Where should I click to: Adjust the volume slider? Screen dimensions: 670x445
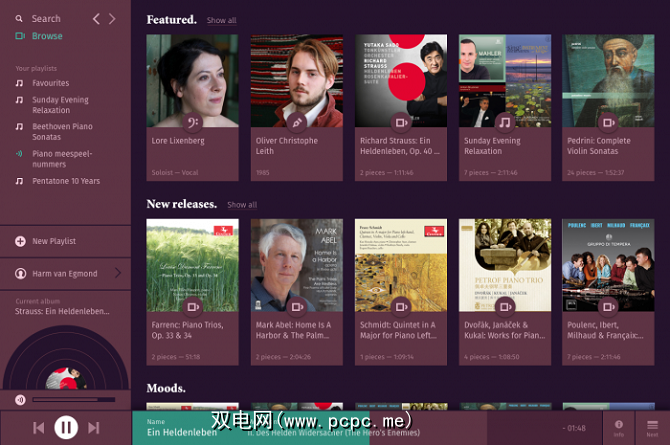point(74,400)
